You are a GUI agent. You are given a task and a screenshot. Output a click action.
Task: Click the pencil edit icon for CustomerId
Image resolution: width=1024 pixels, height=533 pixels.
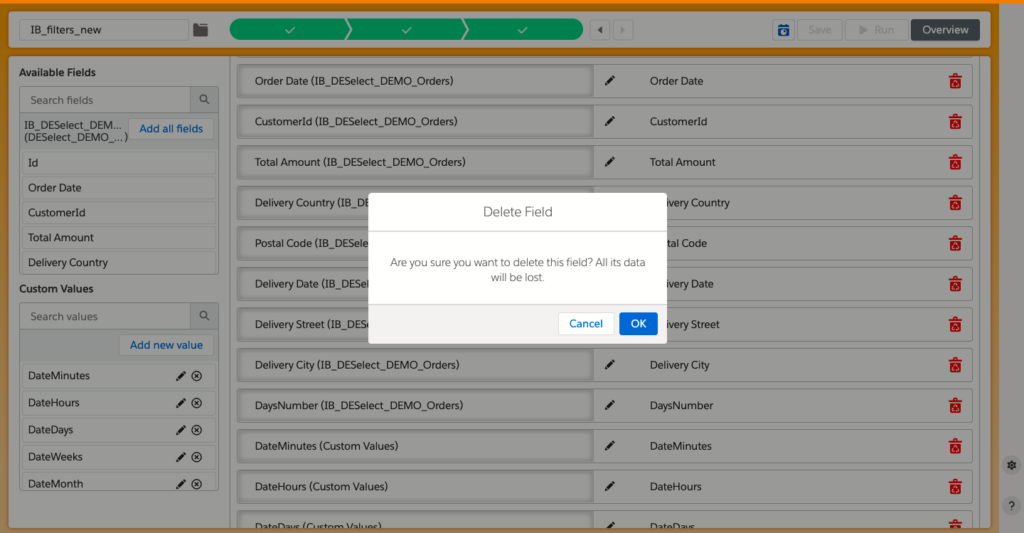click(611, 122)
